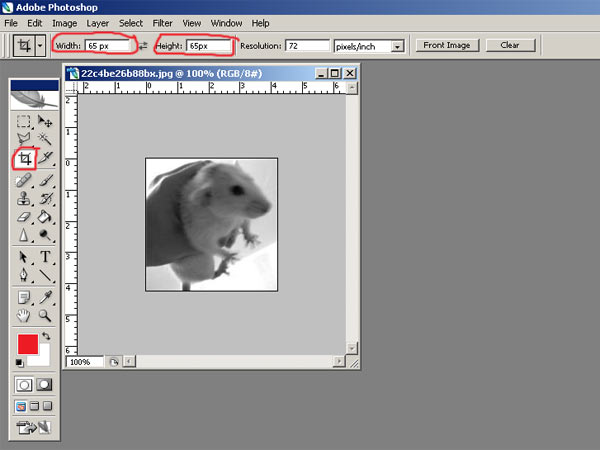Click the horizontal scrollbar left arrow
The image size is (600, 450).
pos(129,361)
